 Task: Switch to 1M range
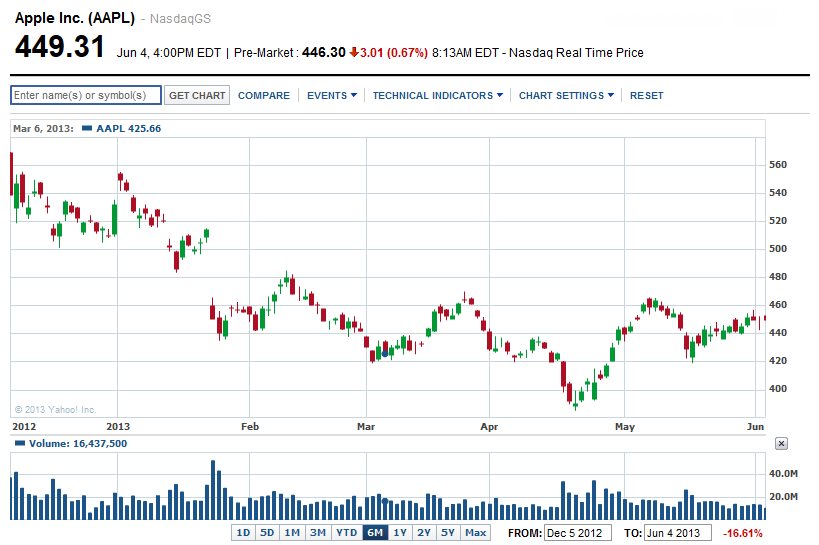[292, 532]
